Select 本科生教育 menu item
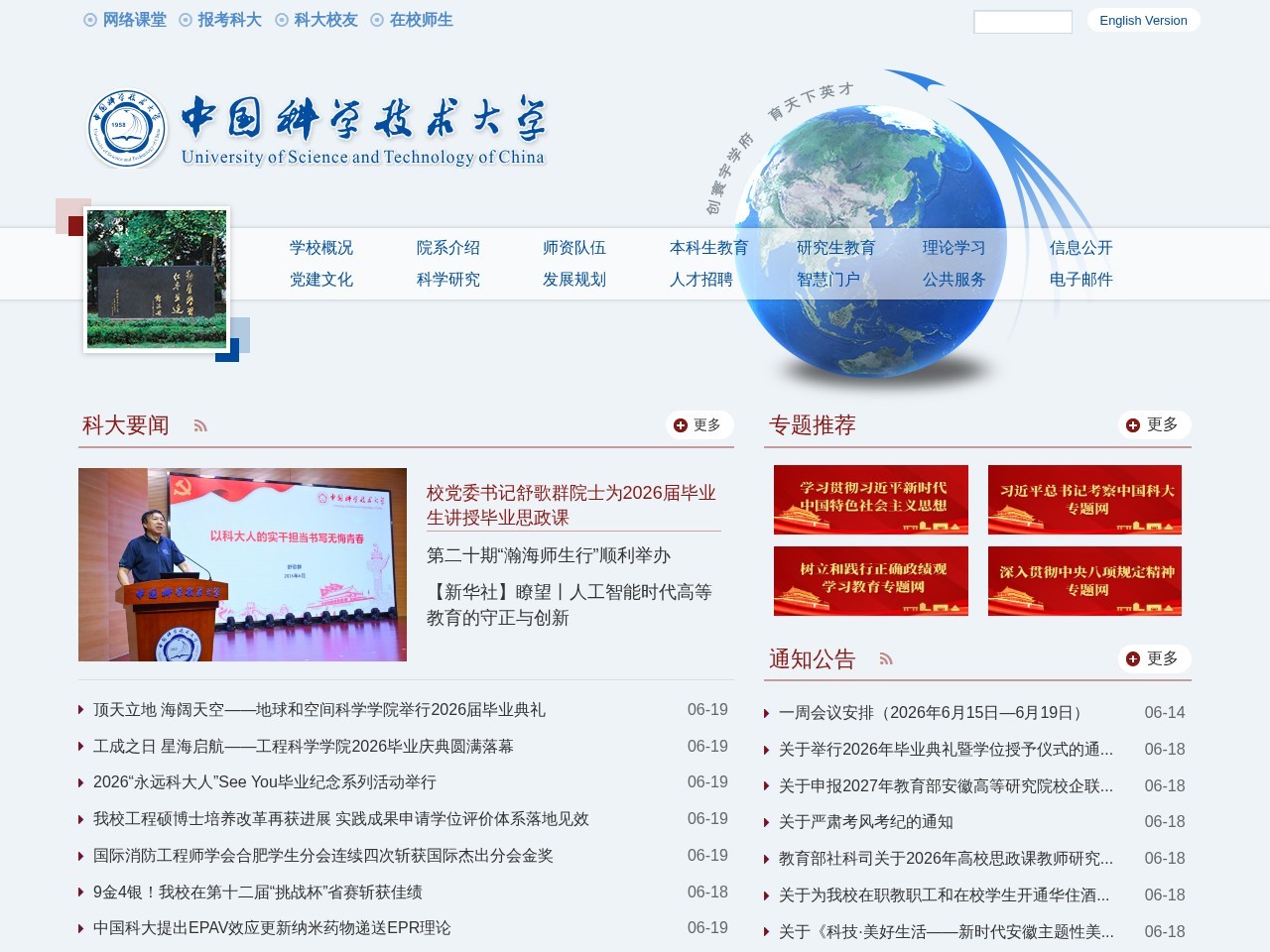The width and height of the screenshot is (1270, 952). point(709,248)
